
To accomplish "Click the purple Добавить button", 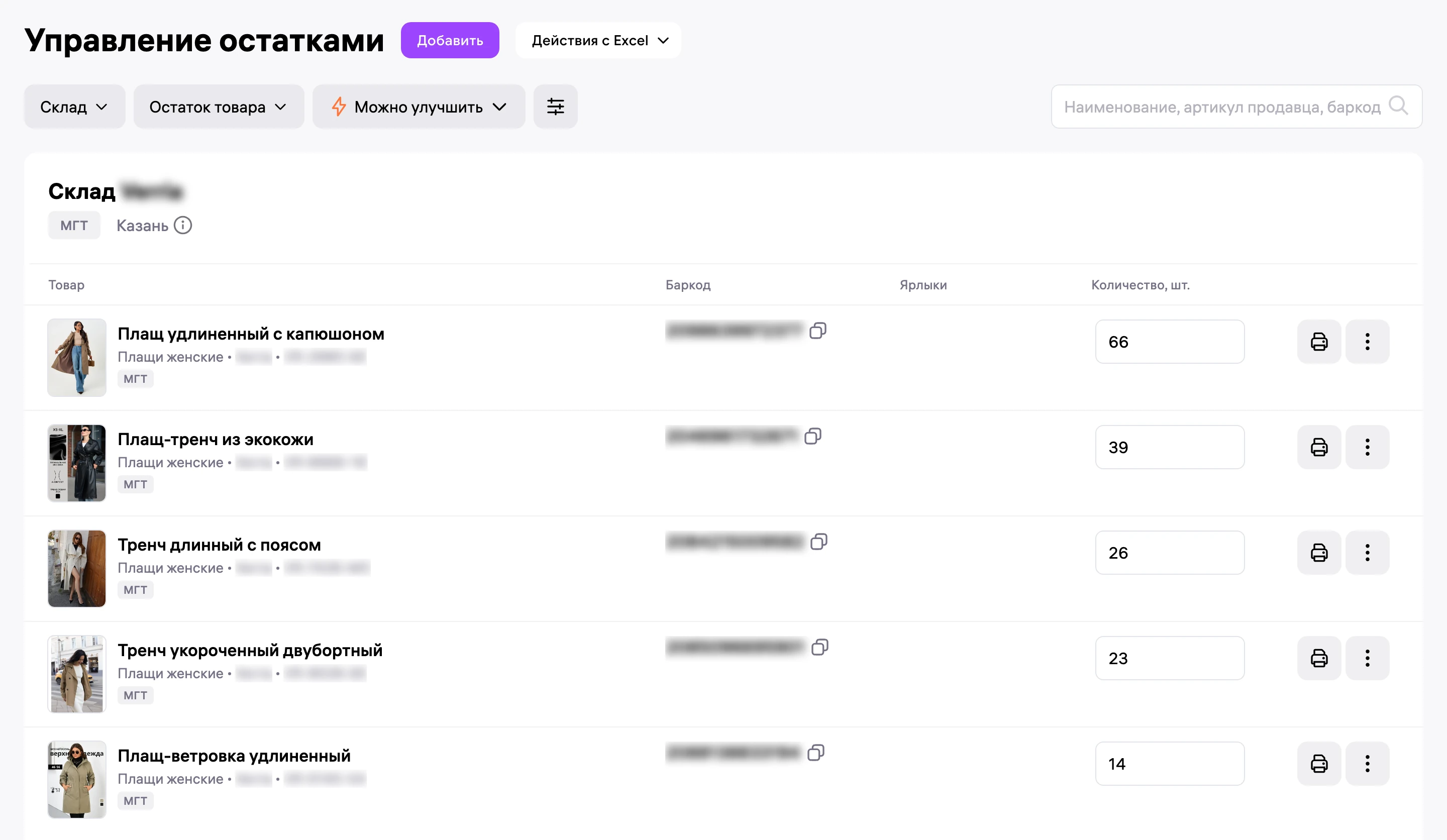I will point(450,40).
